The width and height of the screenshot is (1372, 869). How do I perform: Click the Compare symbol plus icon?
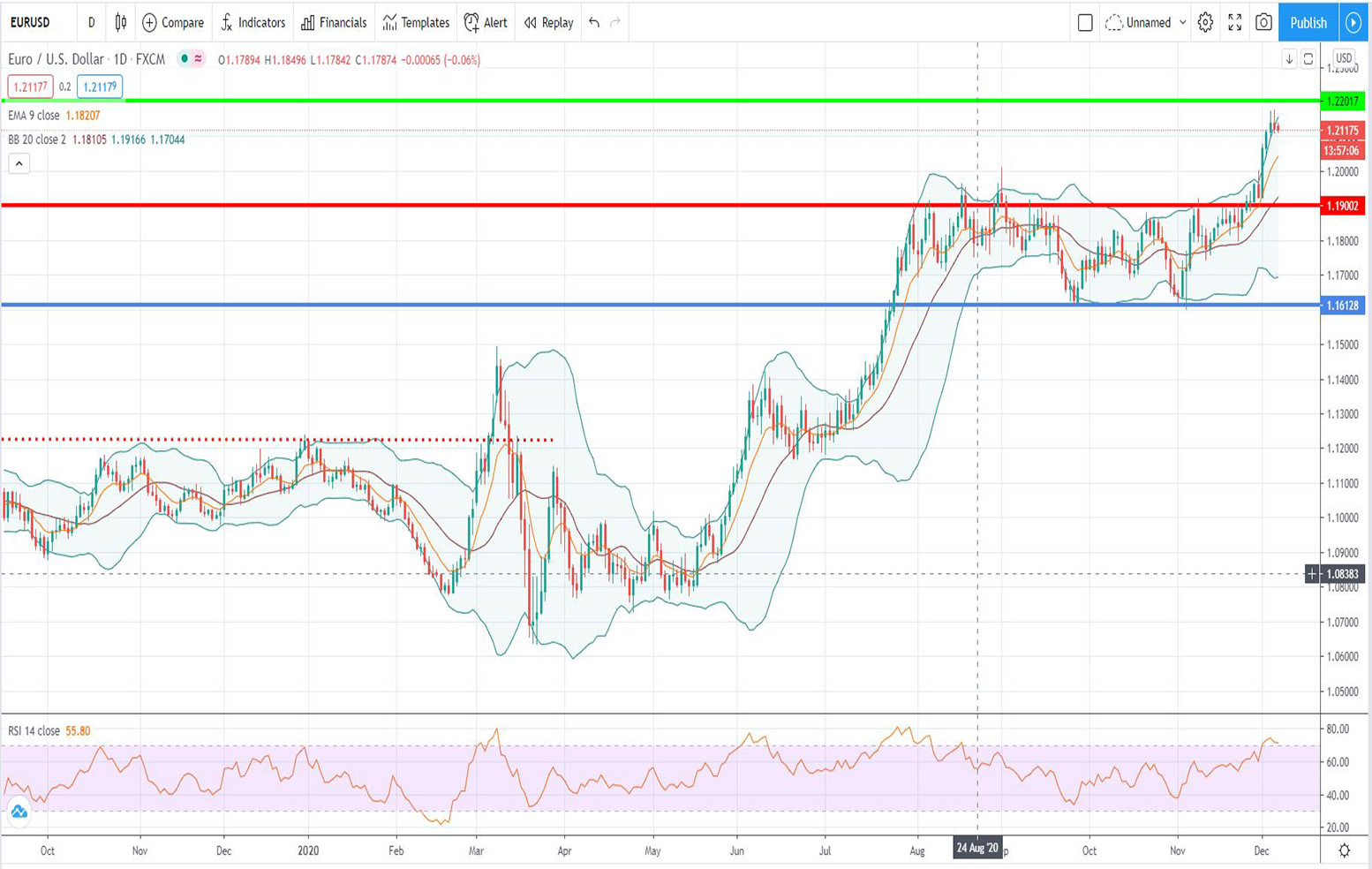pyautogui.click(x=149, y=23)
